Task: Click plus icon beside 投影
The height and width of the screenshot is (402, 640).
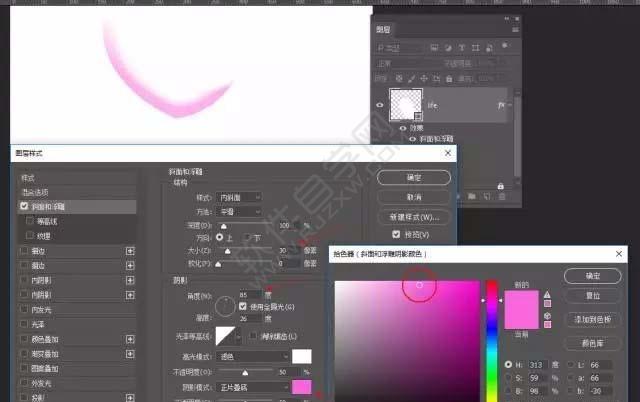Action: [x=130, y=398]
